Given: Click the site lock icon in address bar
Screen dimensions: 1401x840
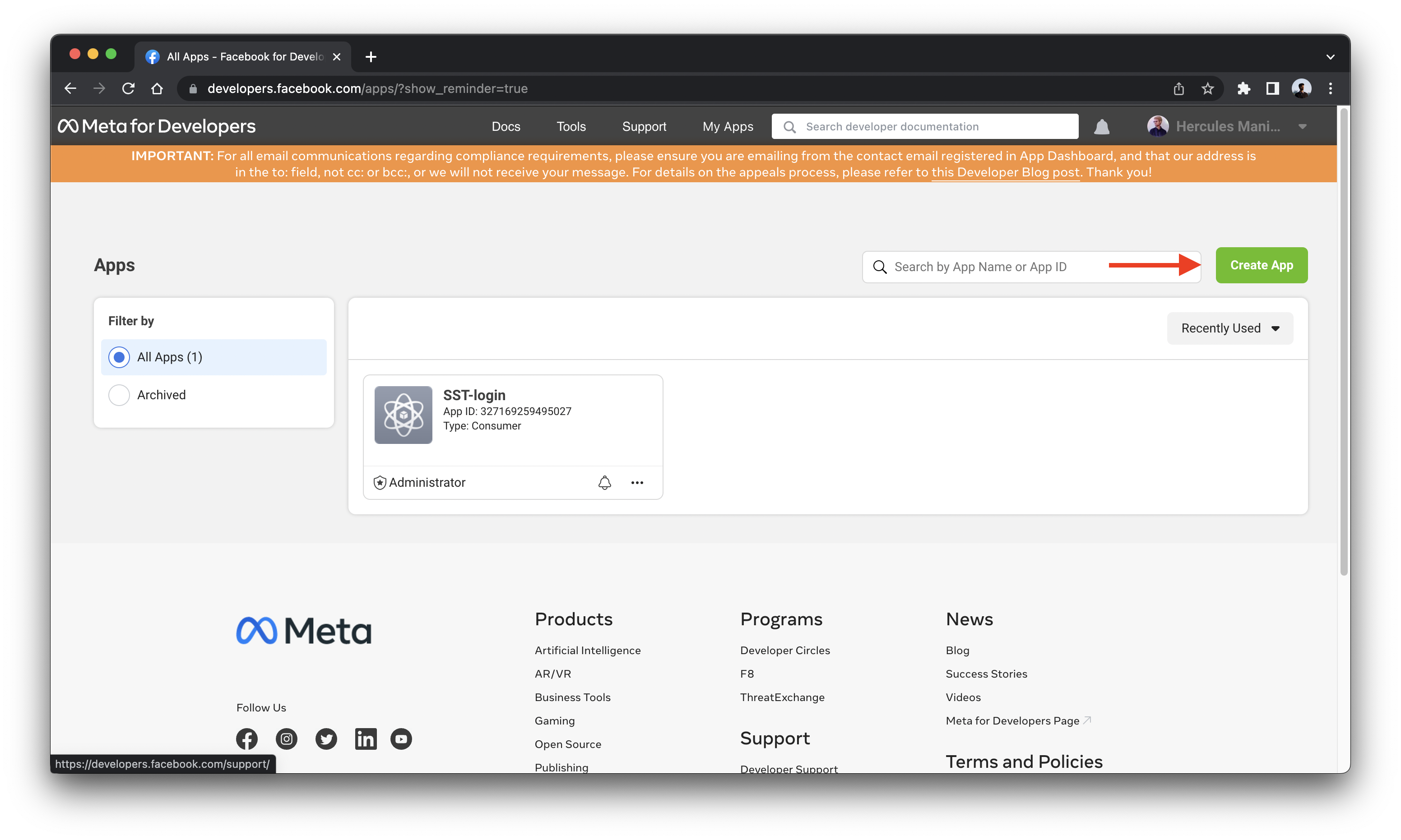Looking at the screenshot, I should click(x=193, y=88).
